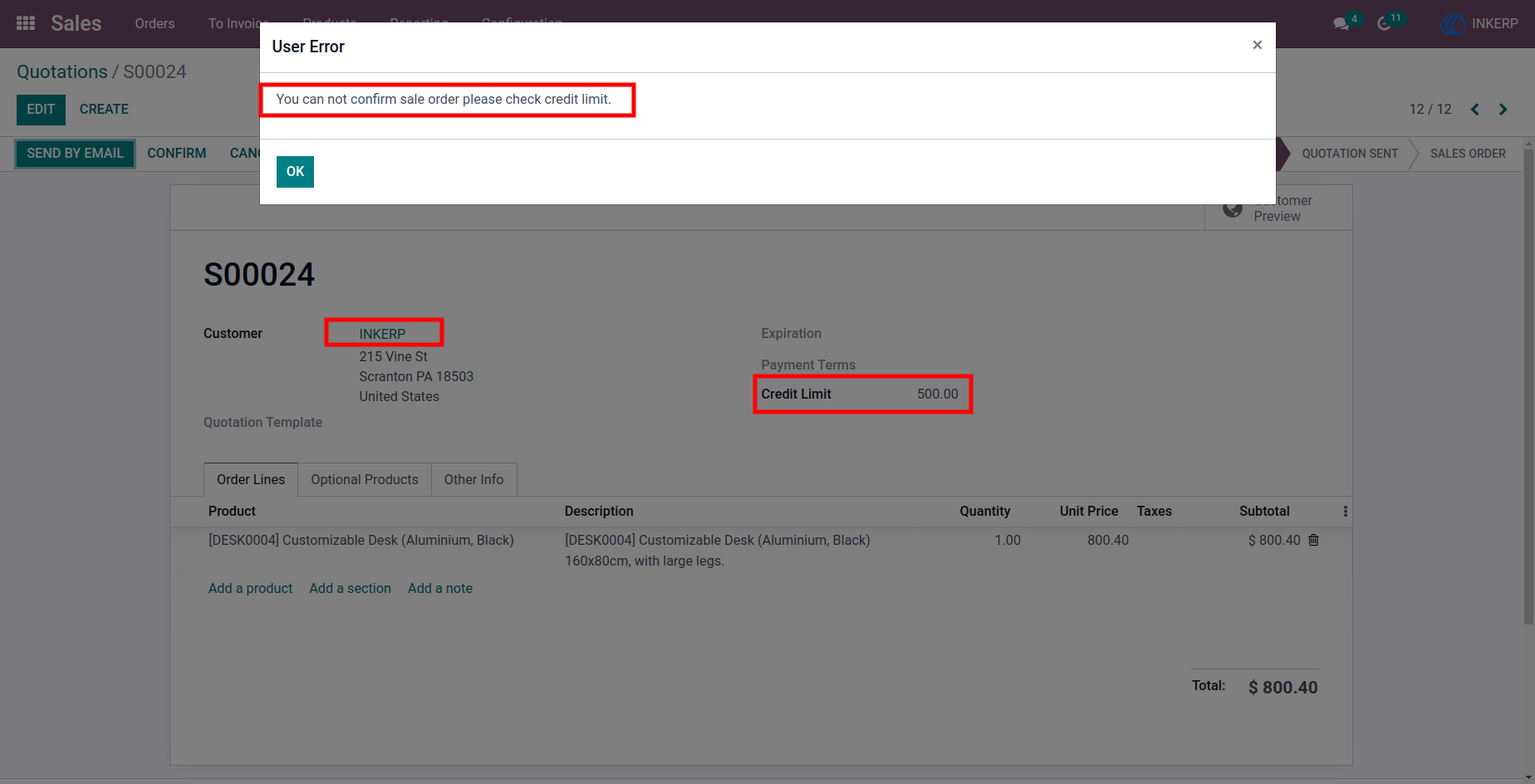Viewport: 1535px width, 784px height.
Task: Click the record pager 12 / 12
Action: pyautogui.click(x=1430, y=110)
